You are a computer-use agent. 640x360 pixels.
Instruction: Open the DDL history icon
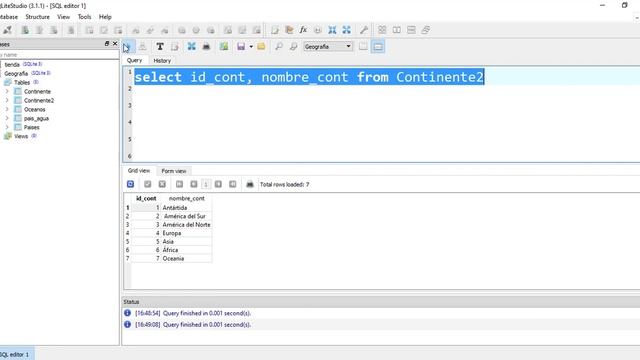click(289, 30)
